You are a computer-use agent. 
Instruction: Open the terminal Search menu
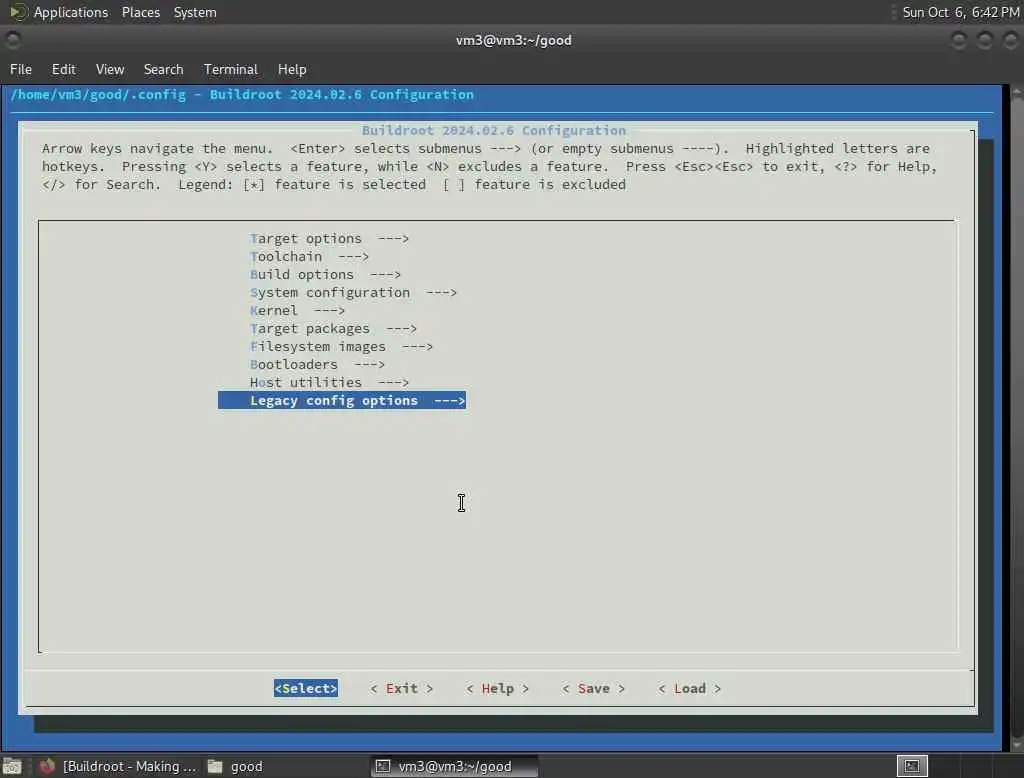(x=163, y=69)
